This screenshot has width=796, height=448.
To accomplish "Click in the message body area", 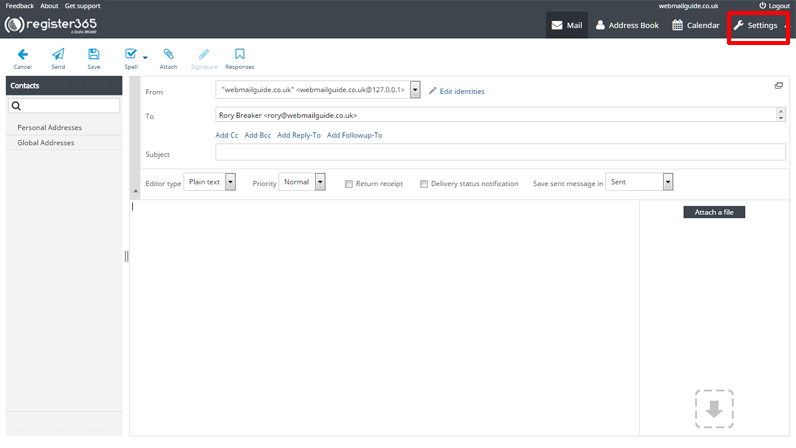I will click(384, 317).
